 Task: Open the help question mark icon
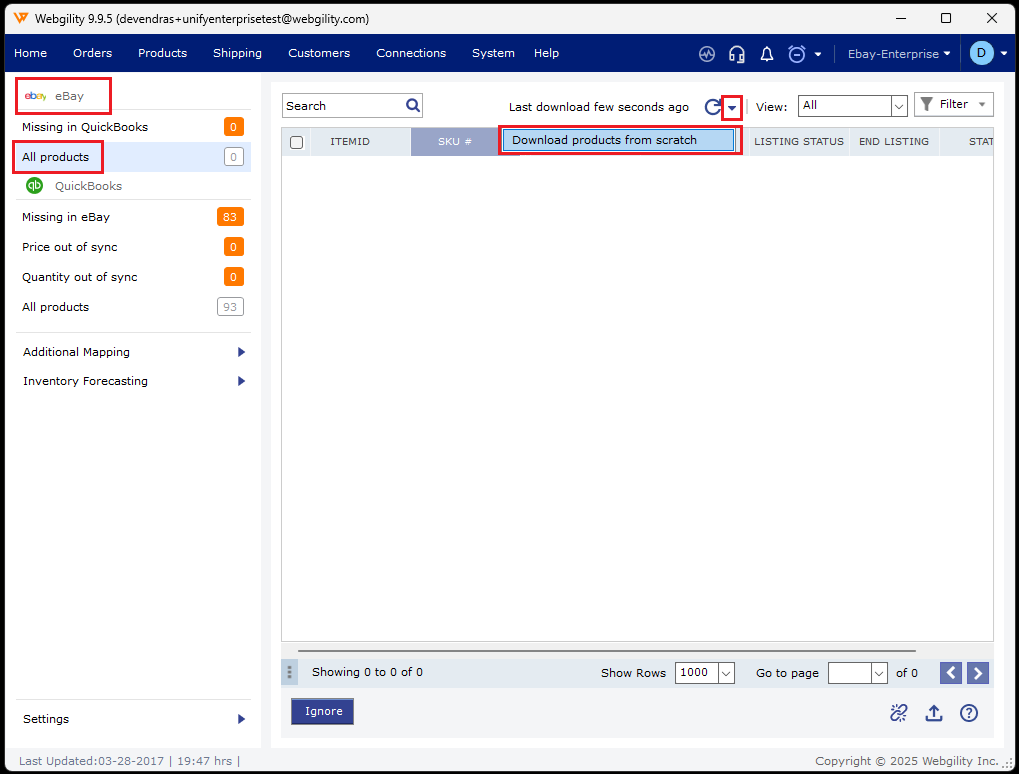pos(968,713)
